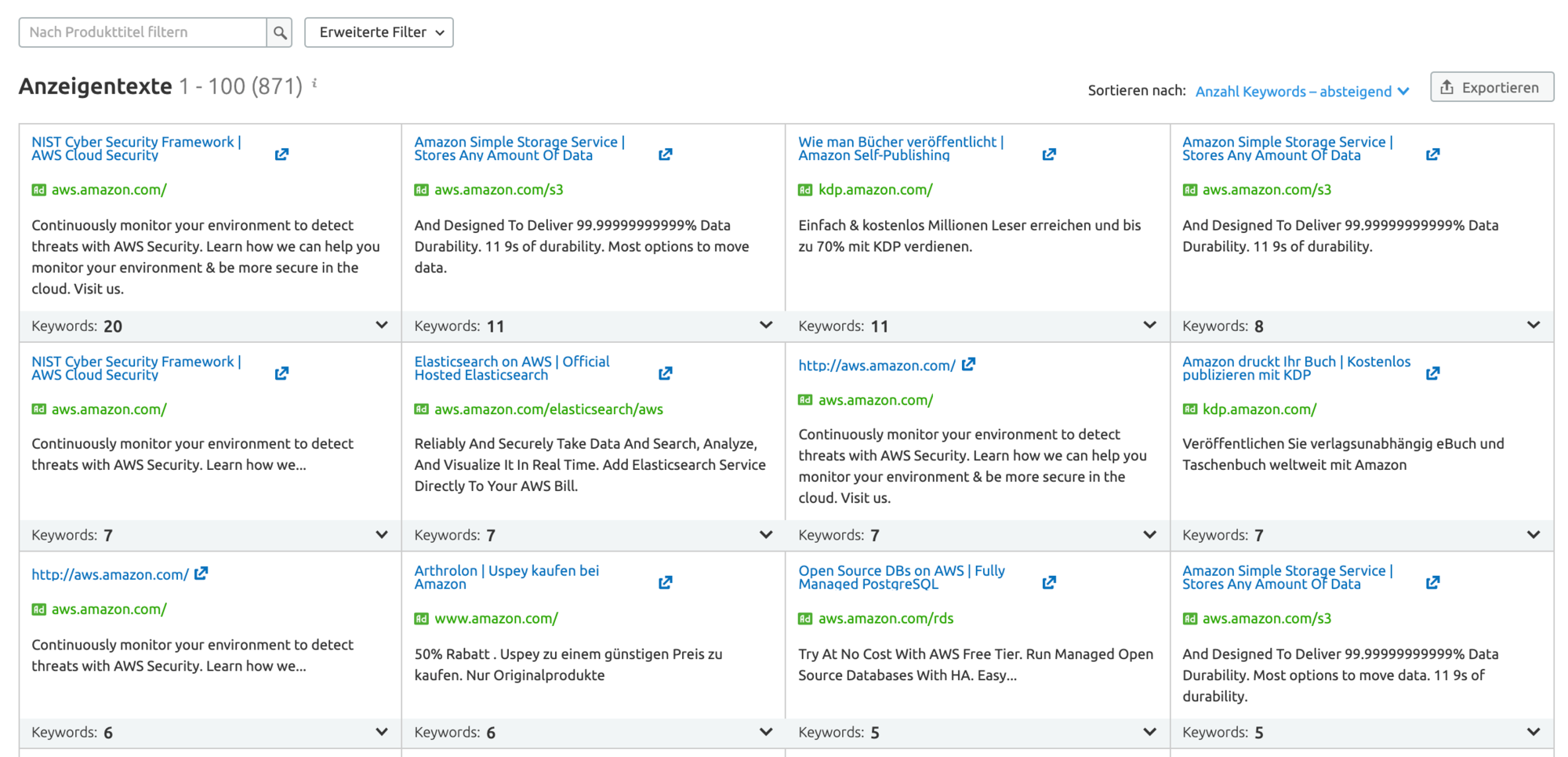Open 'Elasticsearch on AWS | Official Hosted' title
The width and height of the screenshot is (1568, 757).
click(x=512, y=368)
